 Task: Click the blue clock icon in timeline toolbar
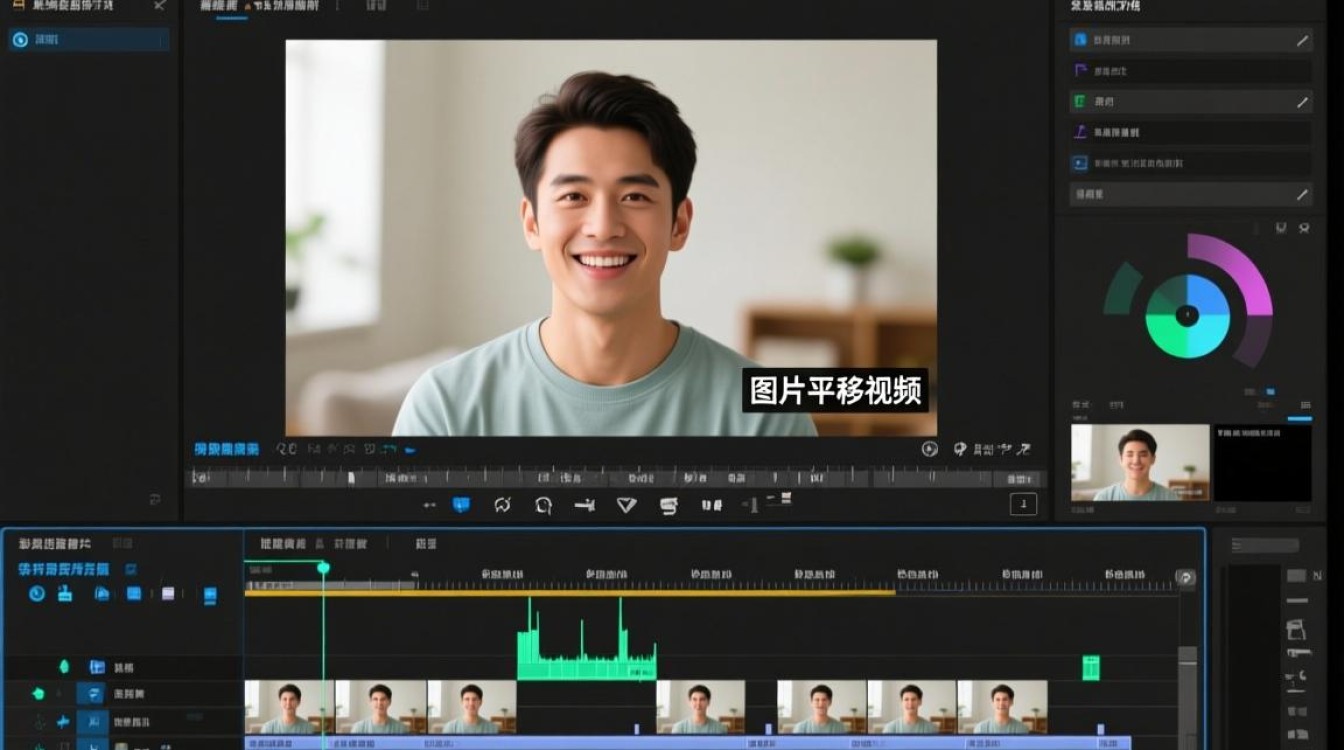coord(37,593)
